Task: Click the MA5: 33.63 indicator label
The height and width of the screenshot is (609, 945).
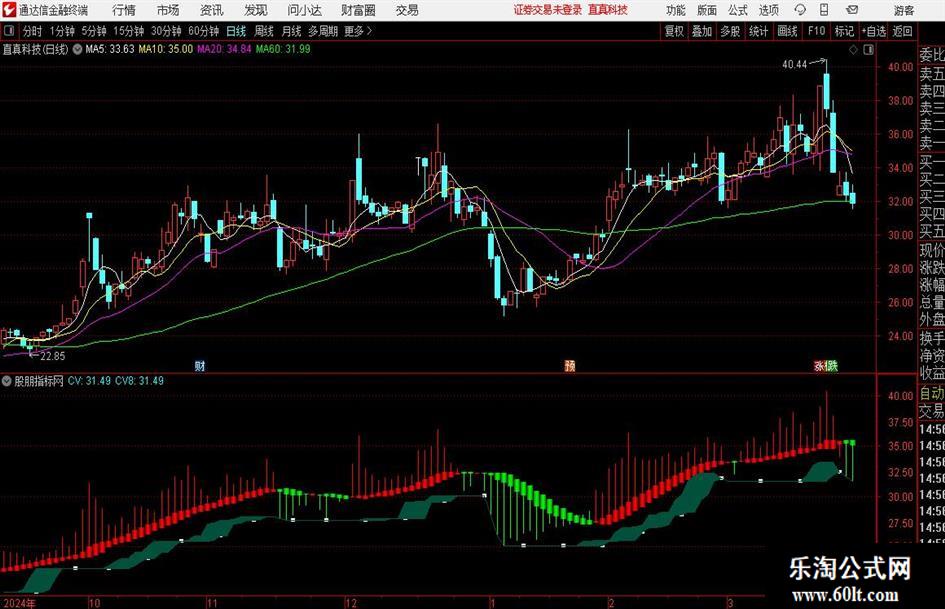Action: (x=110, y=49)
